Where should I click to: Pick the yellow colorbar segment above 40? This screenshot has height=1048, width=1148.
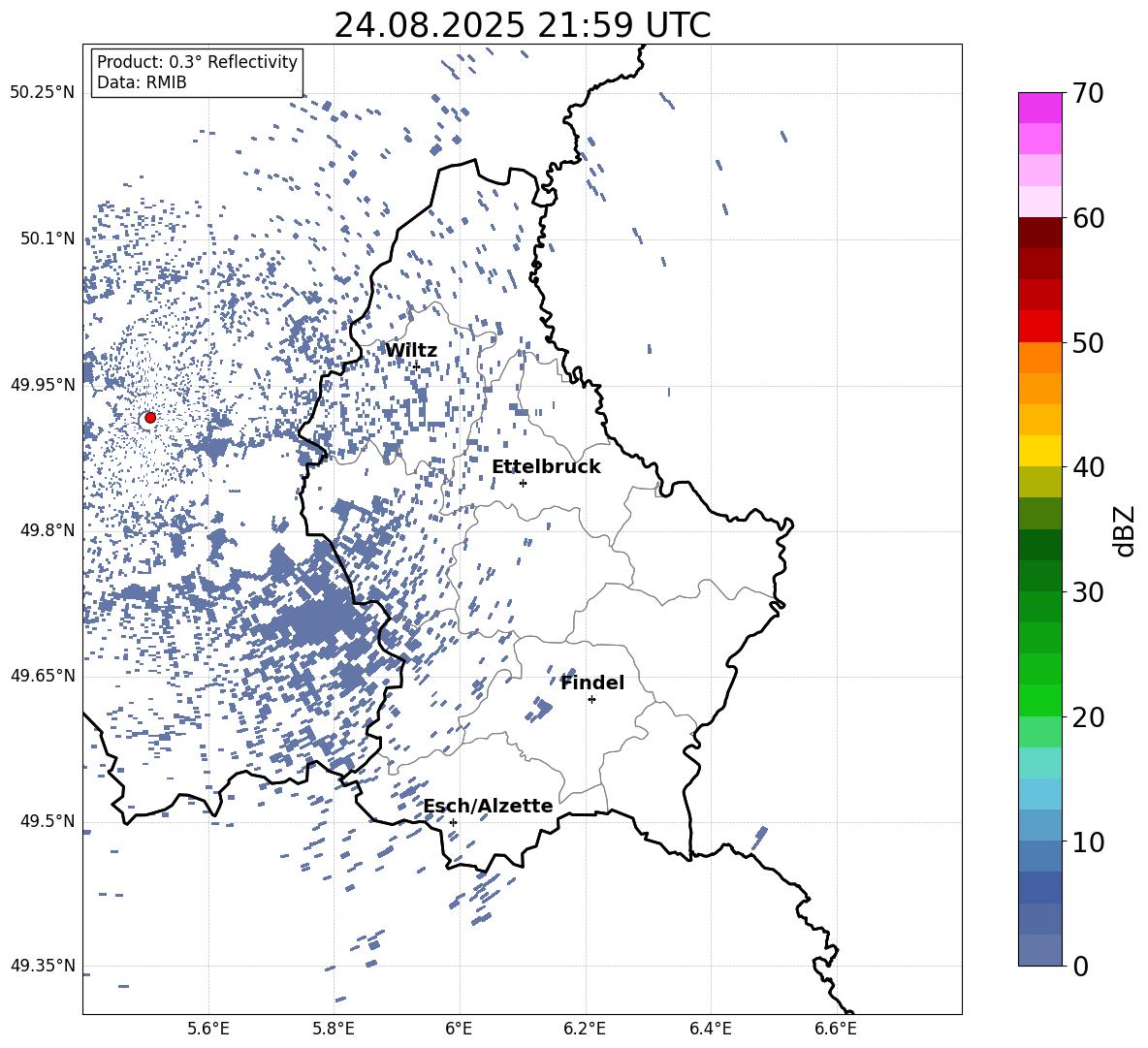pyautogui.click(x=1040, y=451)
